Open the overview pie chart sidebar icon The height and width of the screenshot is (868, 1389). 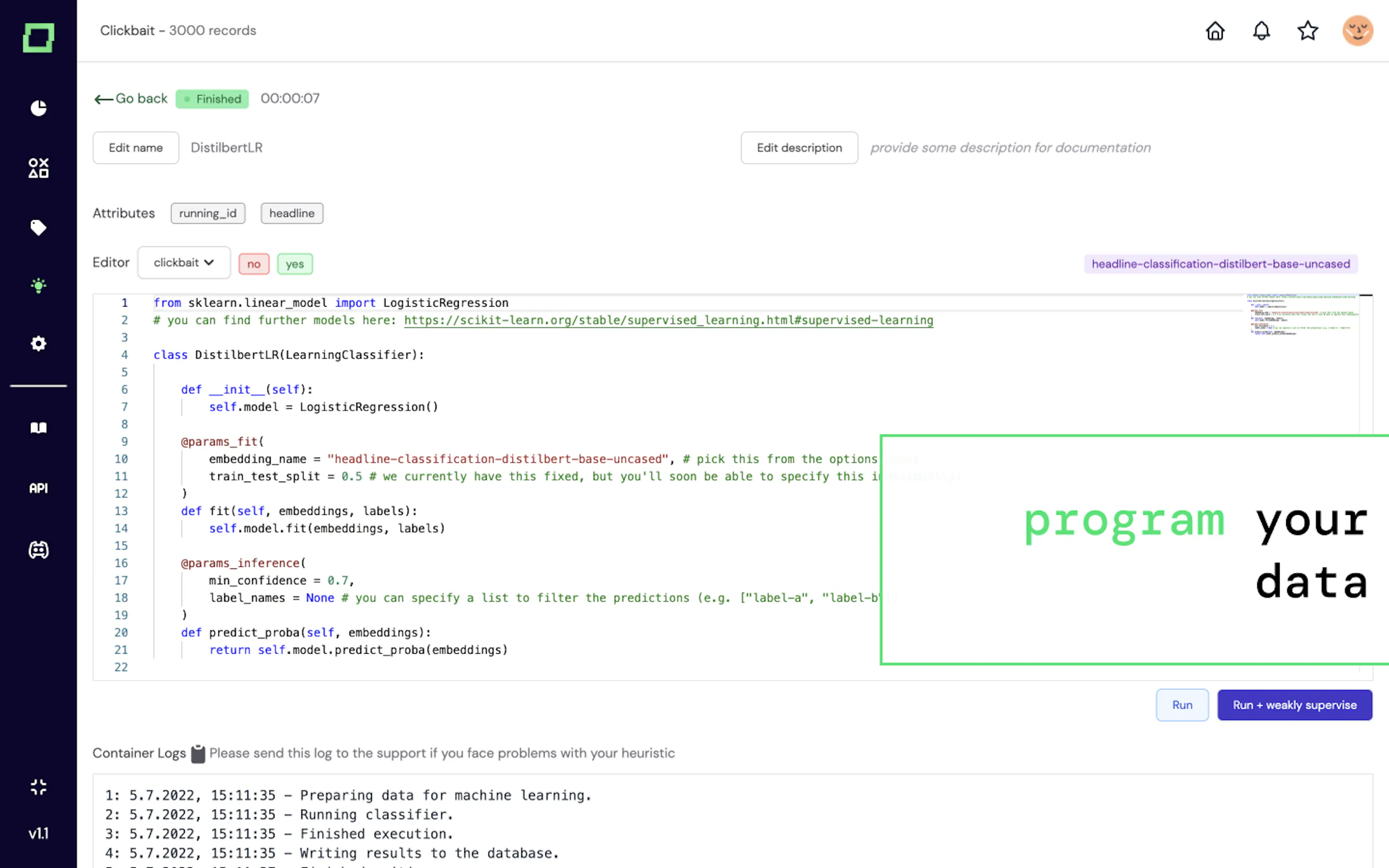(x=38, y=108)
